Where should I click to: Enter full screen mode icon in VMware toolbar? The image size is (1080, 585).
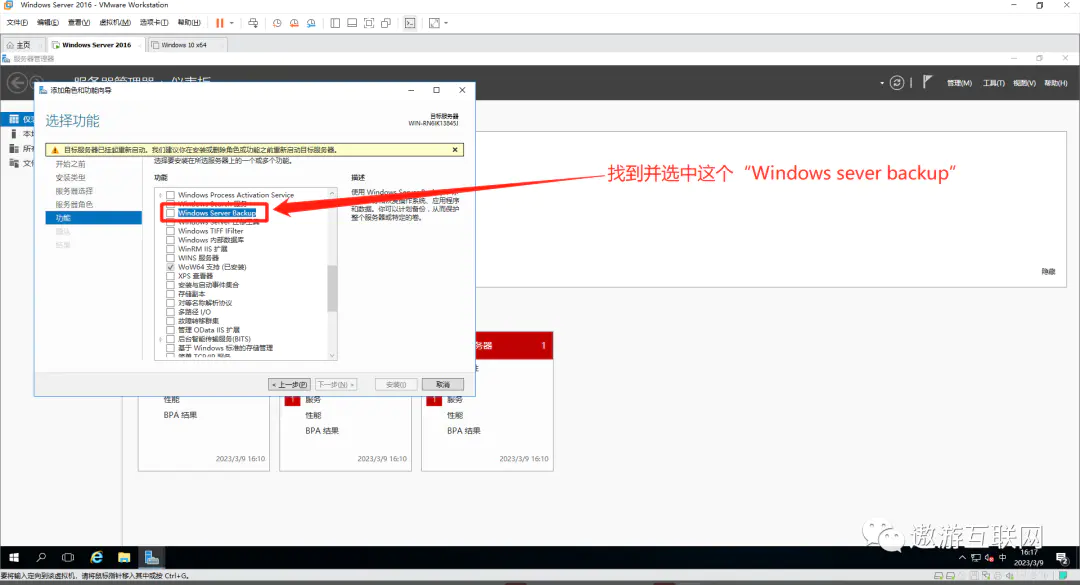click(x=369, y=23)
